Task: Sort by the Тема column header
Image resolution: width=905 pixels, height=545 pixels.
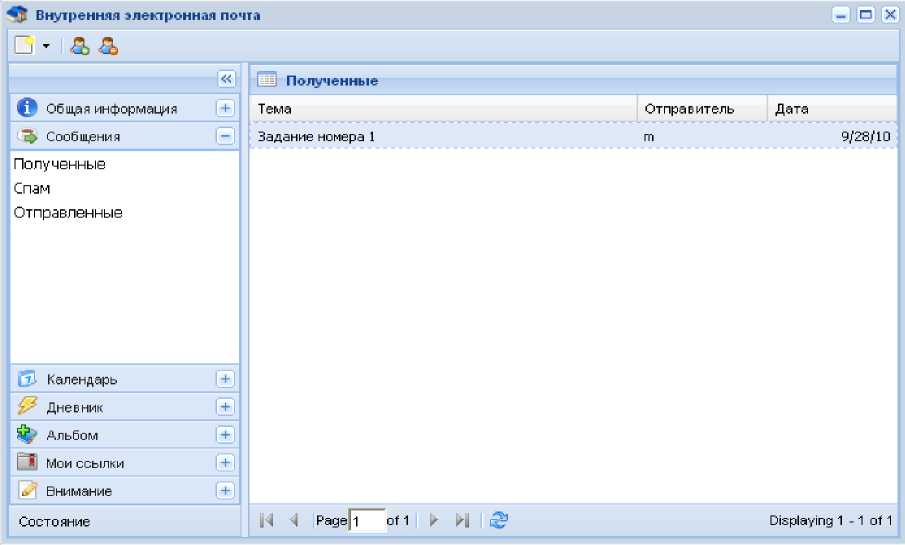Action: [x=443, y=109]
